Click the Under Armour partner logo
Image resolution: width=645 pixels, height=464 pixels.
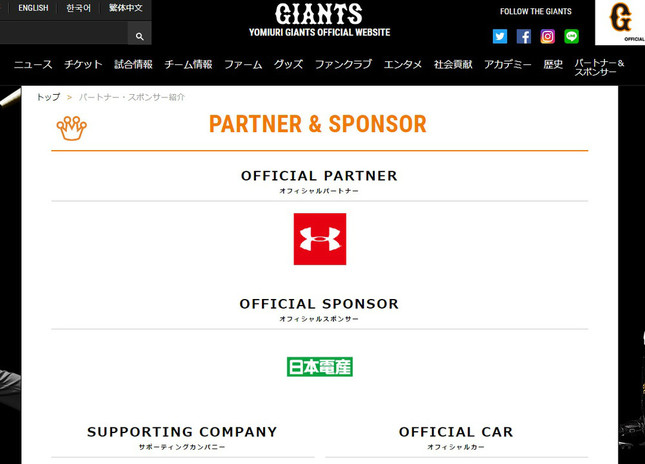pos(320,239)
